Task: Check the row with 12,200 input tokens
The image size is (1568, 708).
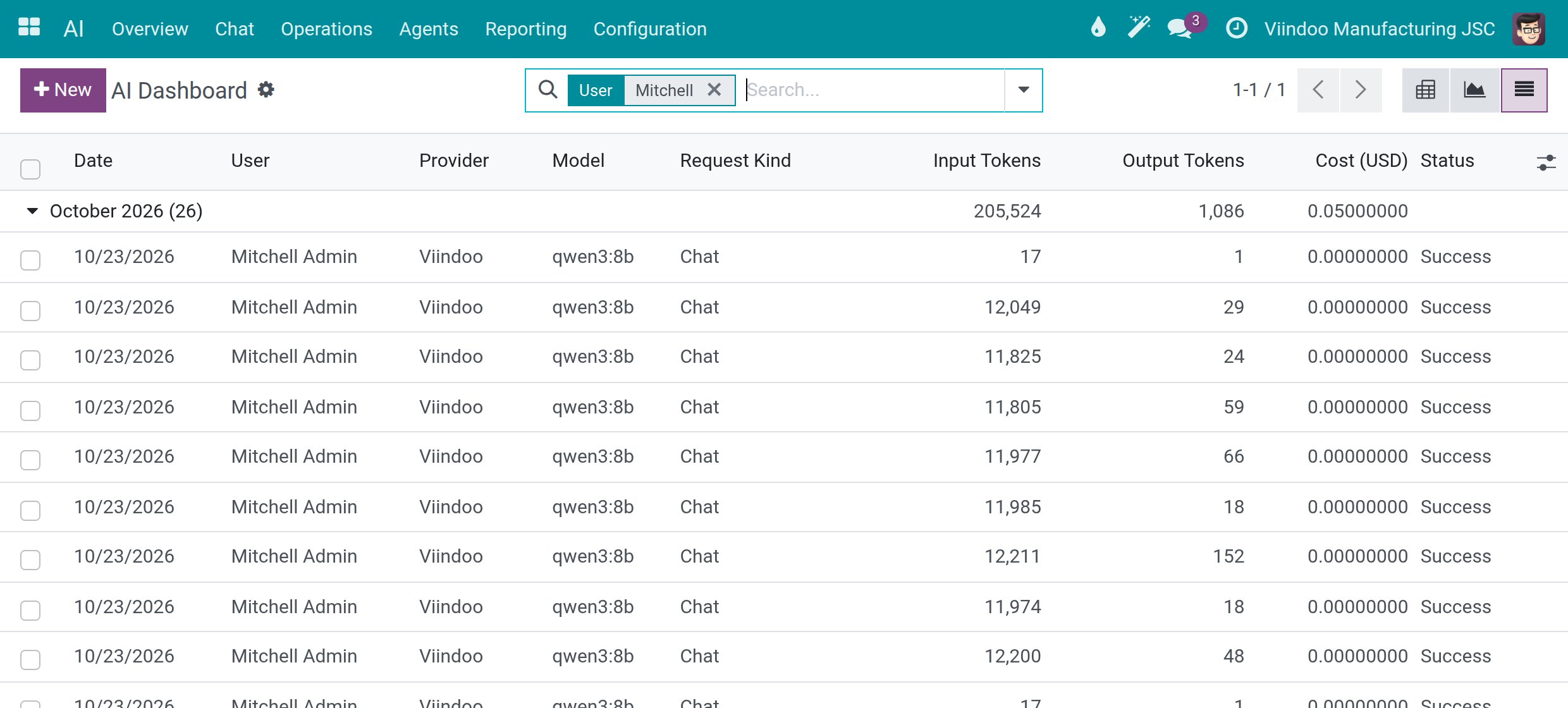Action: click(x=30, y=659)
